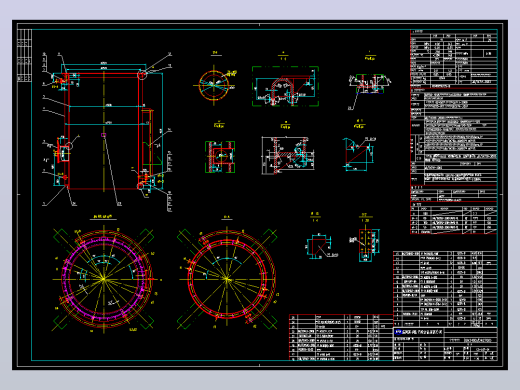
Task: Click the green dashed-border section detail
Action: coord(285,86)
